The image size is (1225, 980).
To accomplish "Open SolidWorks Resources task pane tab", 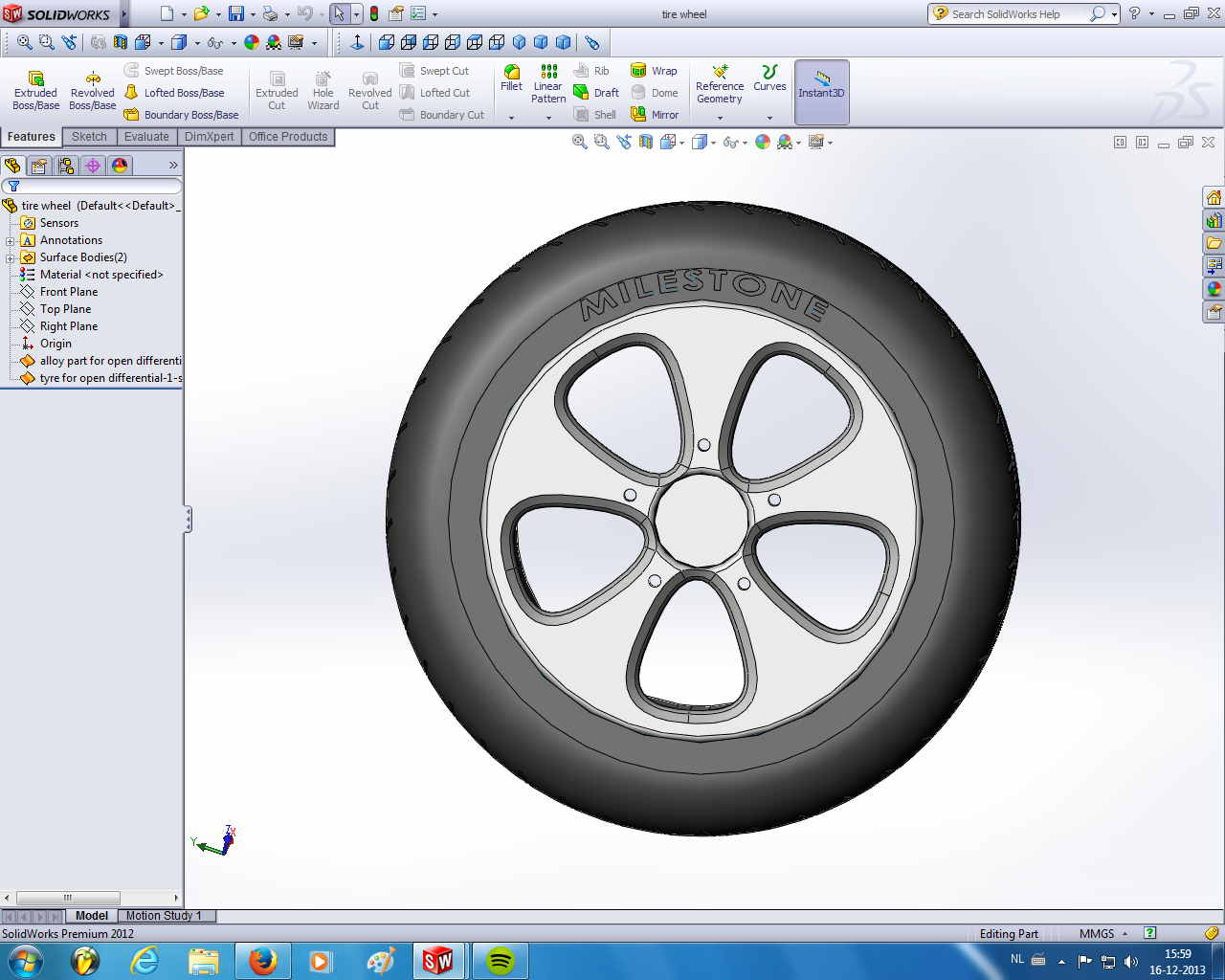I will [1214, 197].
